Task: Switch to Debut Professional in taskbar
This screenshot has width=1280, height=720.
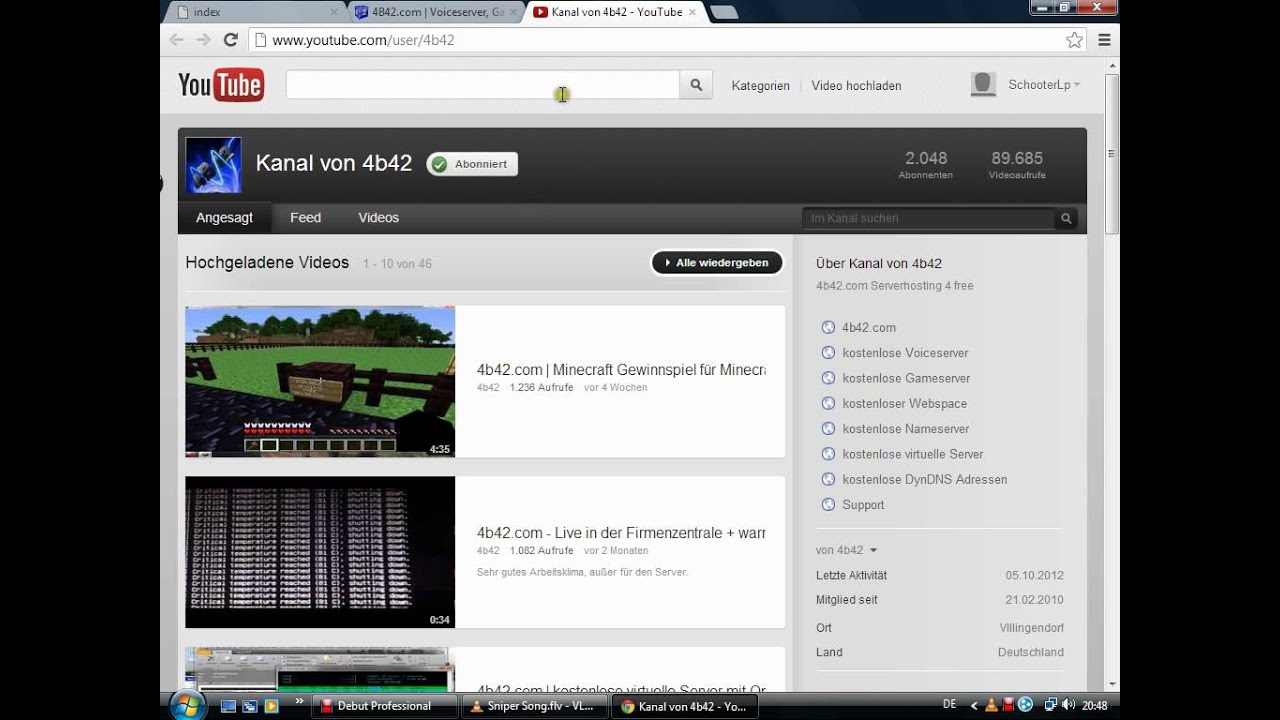Action: pos(385,706)
